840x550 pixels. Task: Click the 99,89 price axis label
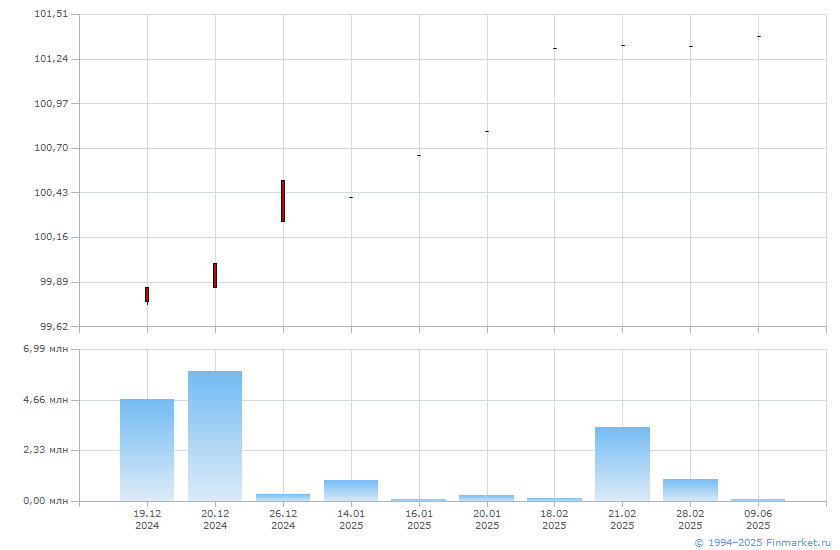[x=54, y=282]
